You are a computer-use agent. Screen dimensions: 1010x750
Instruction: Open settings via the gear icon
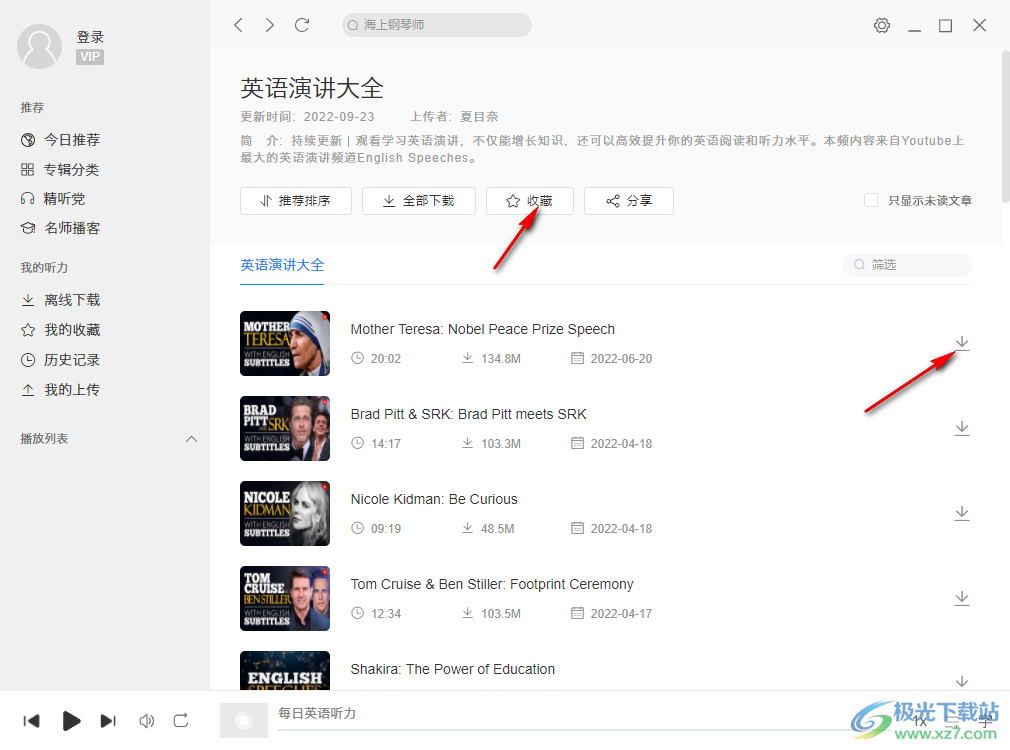point(881,25)
